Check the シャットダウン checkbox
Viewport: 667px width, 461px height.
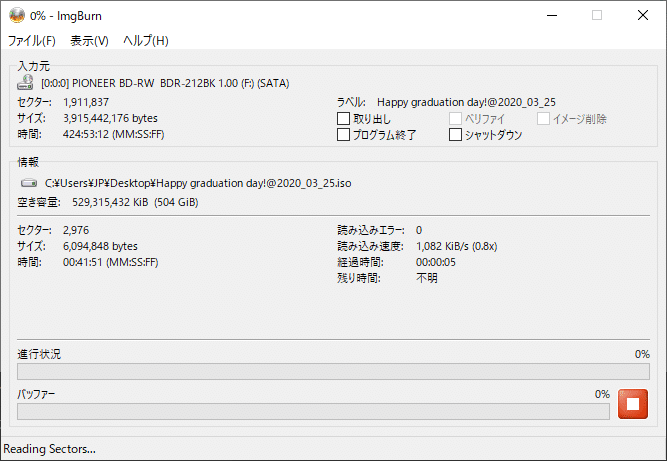pos(455,135)
